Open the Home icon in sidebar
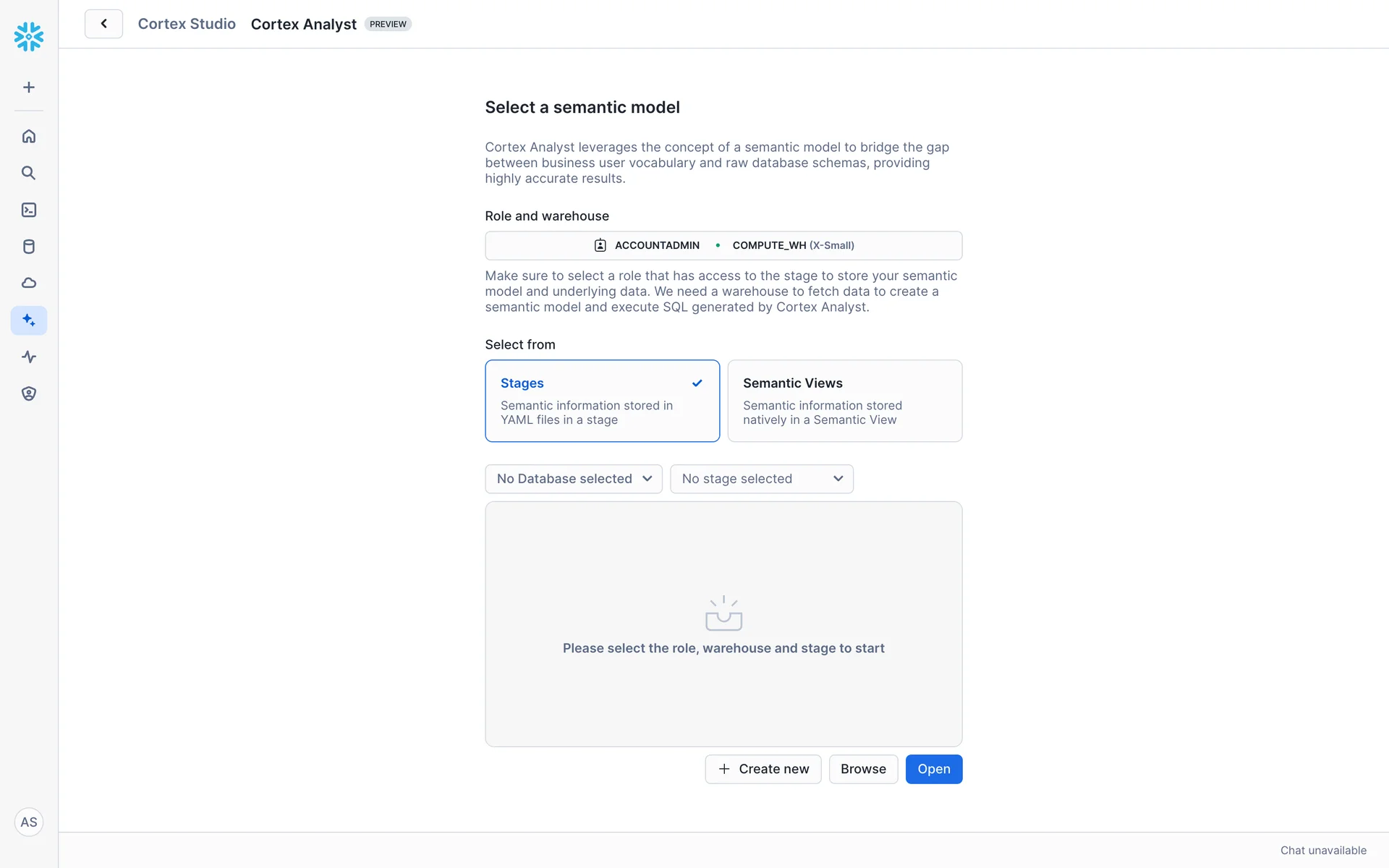Image resolution: width=1389 pixels, height=868 pixels. (x=29, y=136)
